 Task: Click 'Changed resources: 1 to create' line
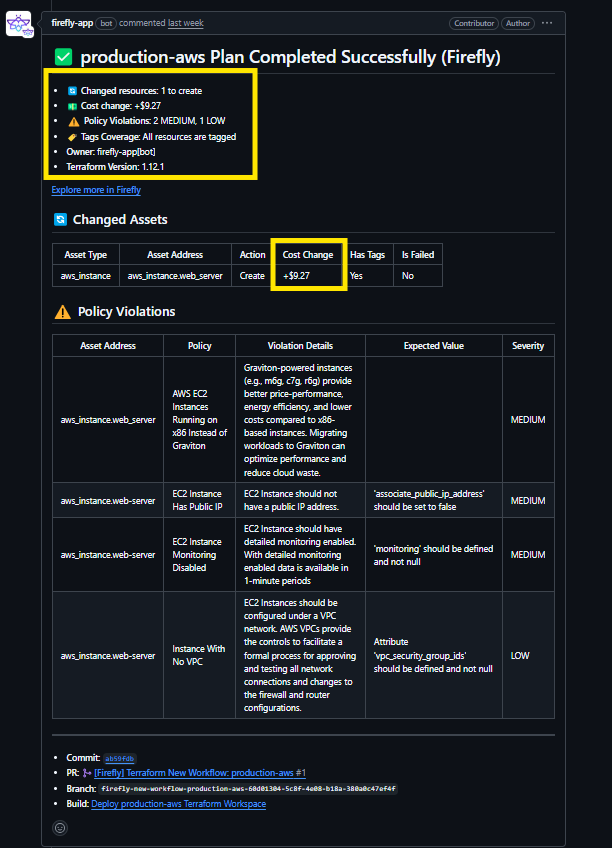[x=141, y=91]
